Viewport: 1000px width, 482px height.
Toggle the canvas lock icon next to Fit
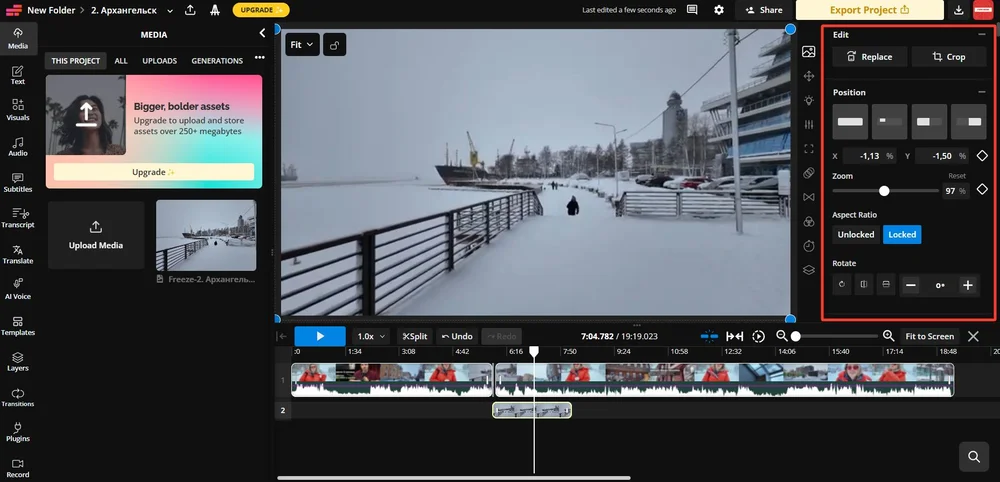click(335, 45)
